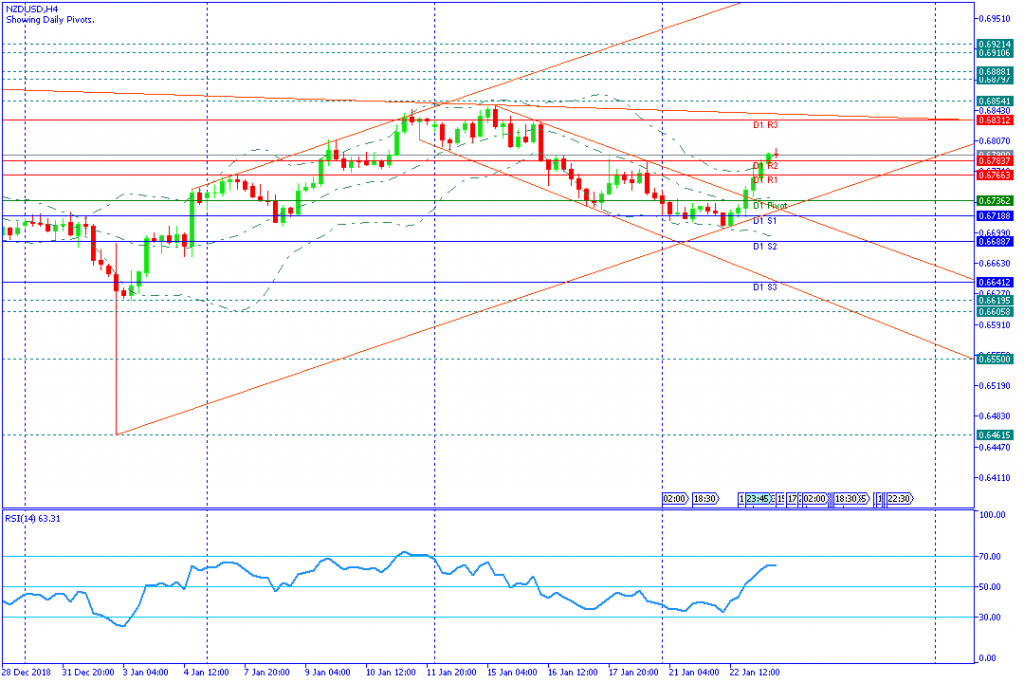This screenshot has height=683, width=1024.
Task: Select the D1 S3 pivot label
Action: [x=765, y=287]
